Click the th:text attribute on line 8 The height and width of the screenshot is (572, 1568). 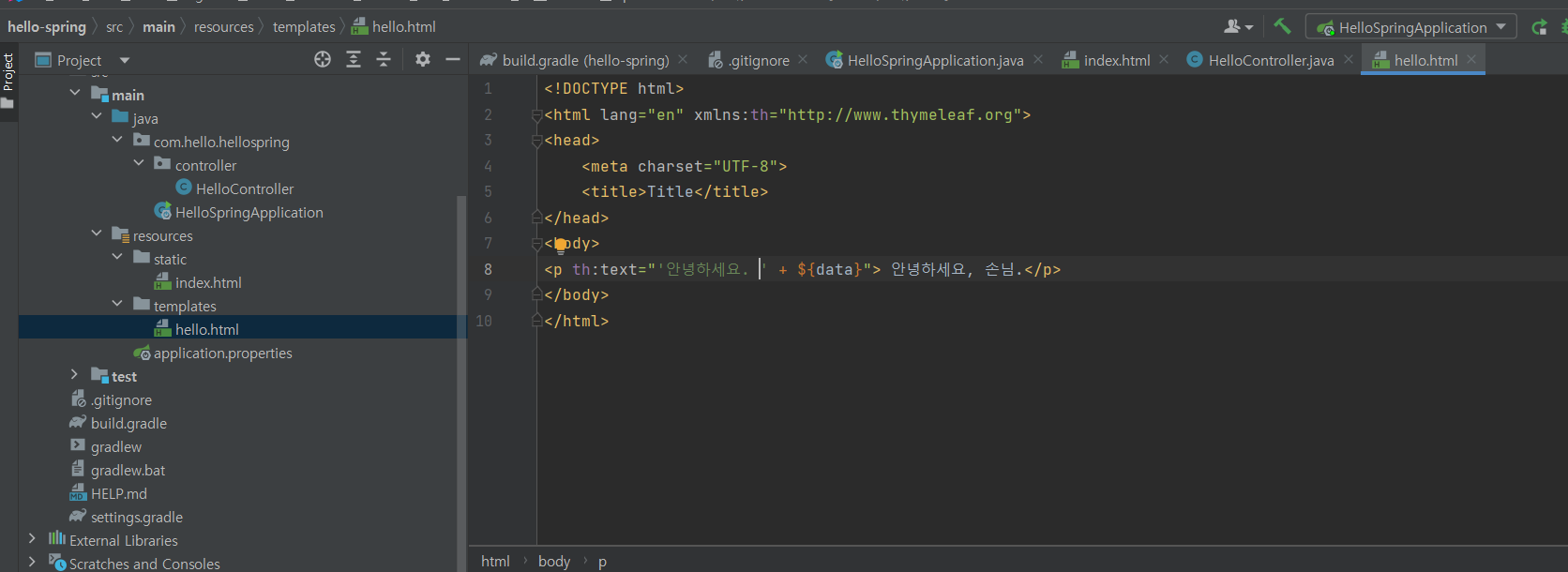pyautogui.click(x=605, y=269)
